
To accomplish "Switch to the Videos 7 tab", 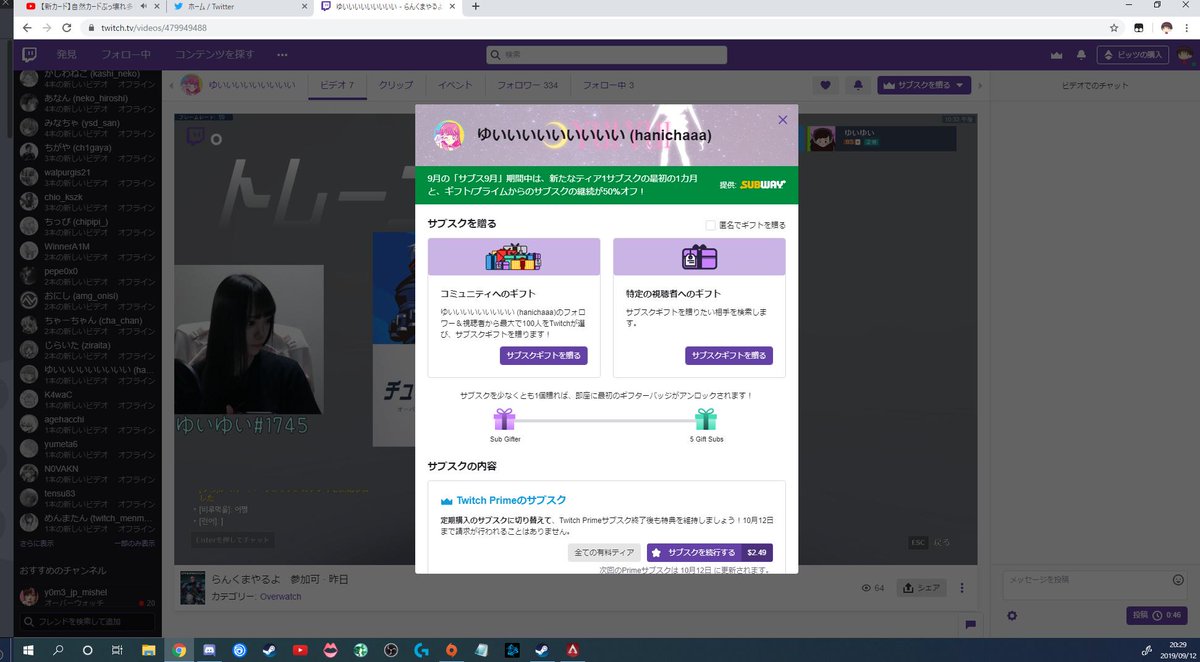I will pyautogui.click(x=337, y=86).
